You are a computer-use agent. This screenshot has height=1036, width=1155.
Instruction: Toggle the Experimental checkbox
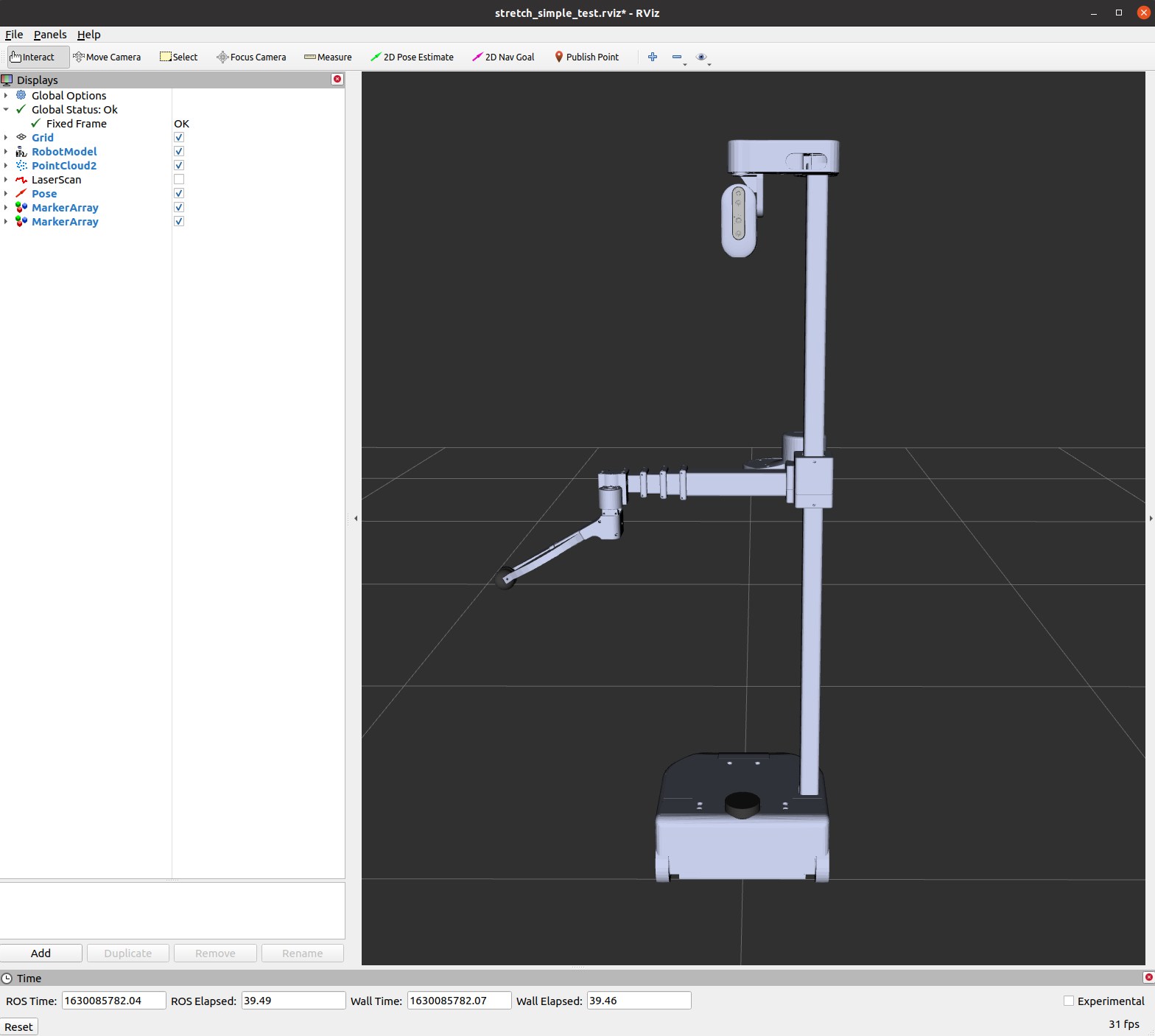1069,1001
